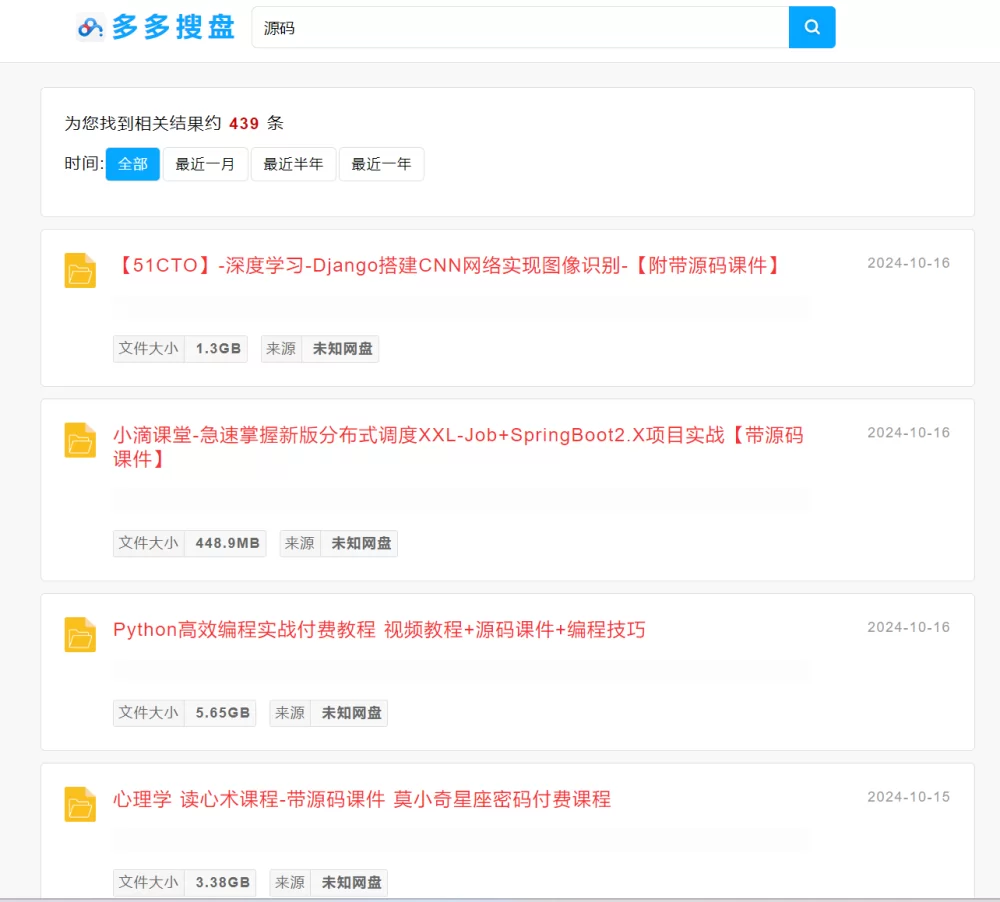Enable the 最近一月 time filter
Screen dimensions: 1000x902
click(205, 164)
